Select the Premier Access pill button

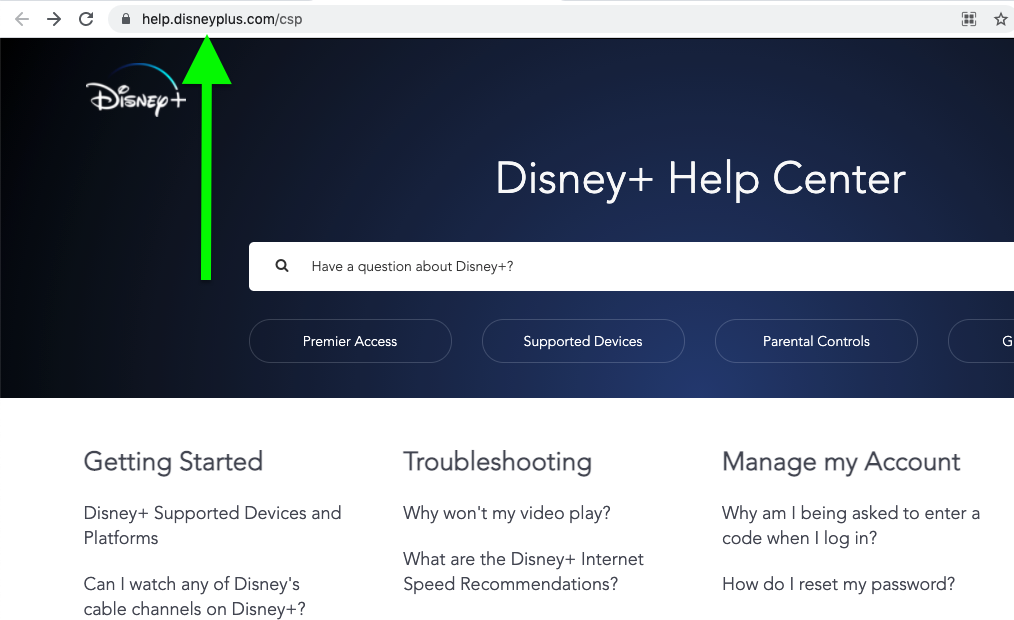(x=350, y=341)
